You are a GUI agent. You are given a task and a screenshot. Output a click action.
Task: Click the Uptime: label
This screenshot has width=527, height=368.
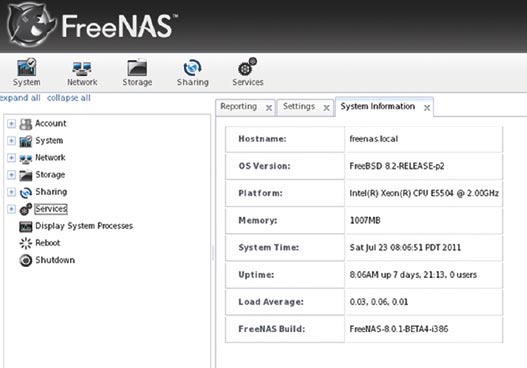click(256, 275)
